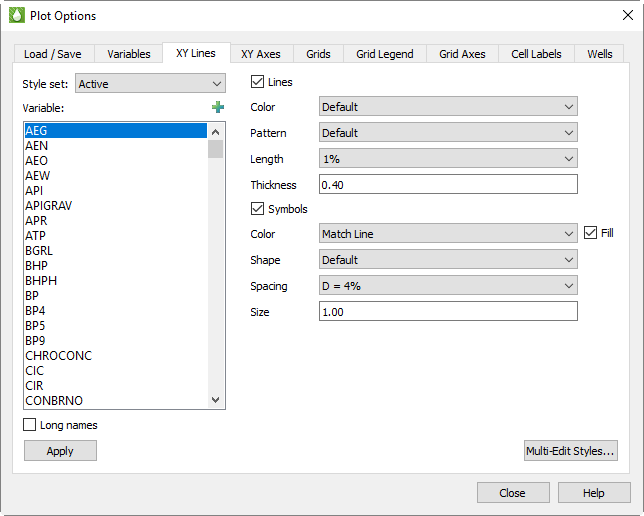Open the Shape dropdown
This screenshot has height=516, width=644.
coord(448,259)
